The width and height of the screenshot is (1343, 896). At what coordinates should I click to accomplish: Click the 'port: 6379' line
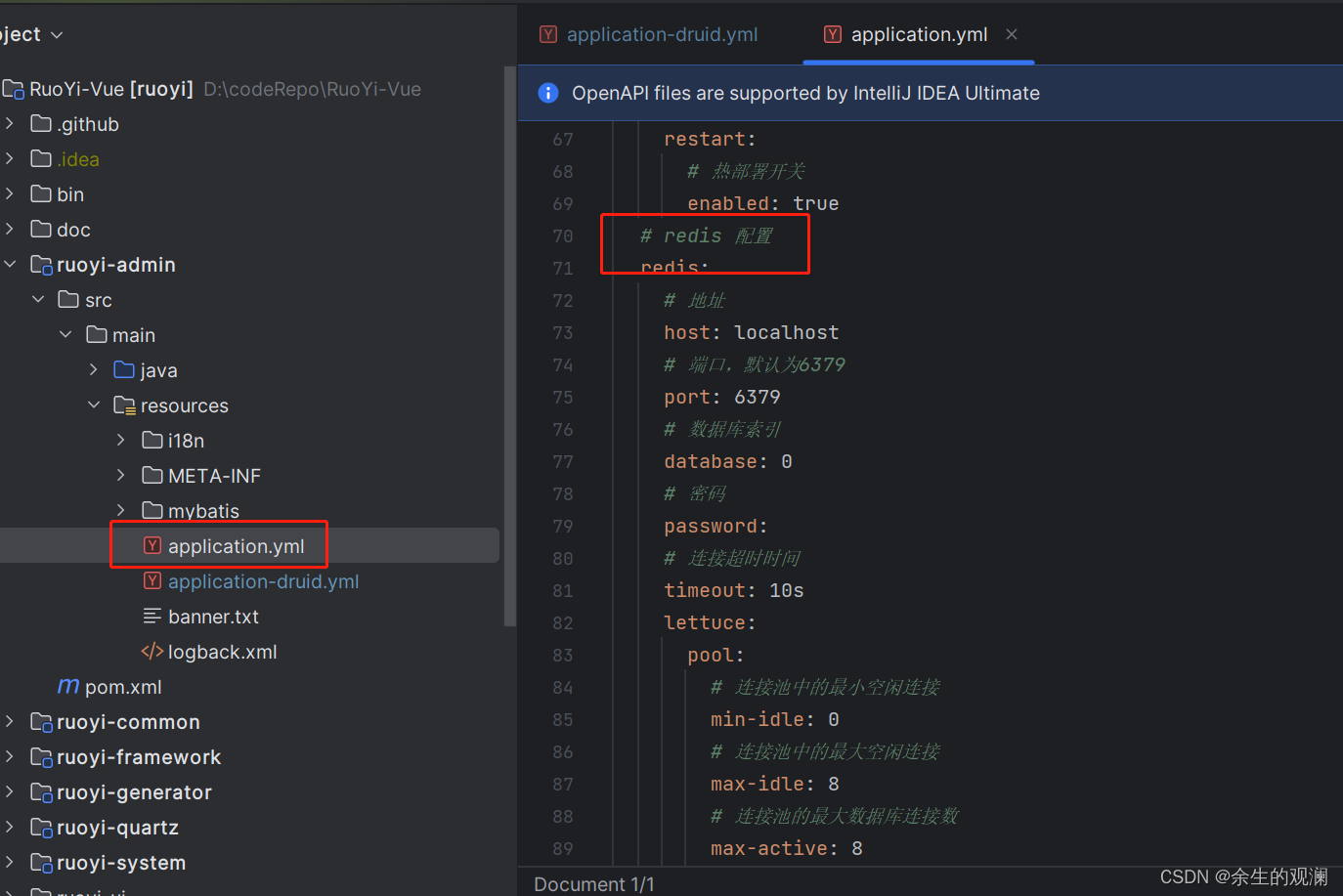point(721,398)
